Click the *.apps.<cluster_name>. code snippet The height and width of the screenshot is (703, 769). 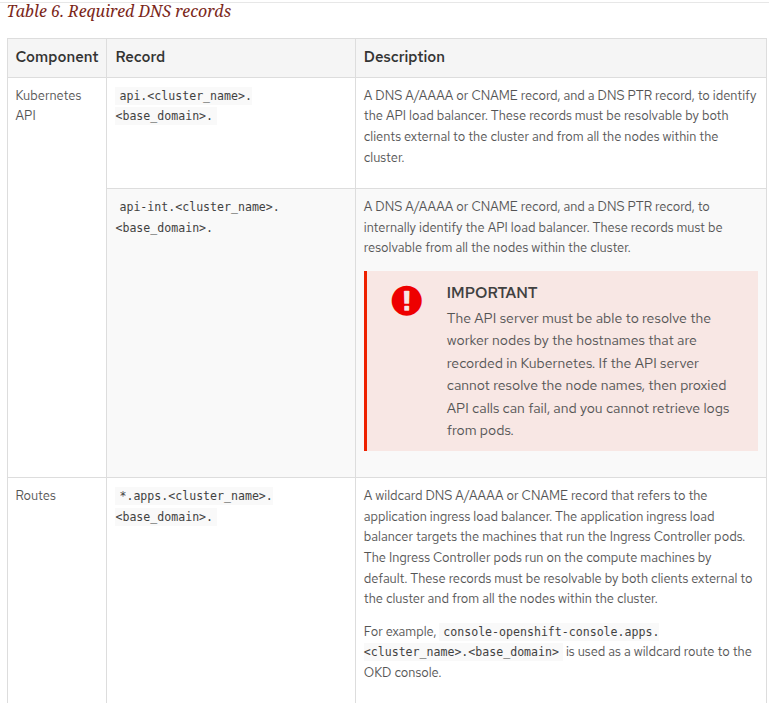coord(194,496)
